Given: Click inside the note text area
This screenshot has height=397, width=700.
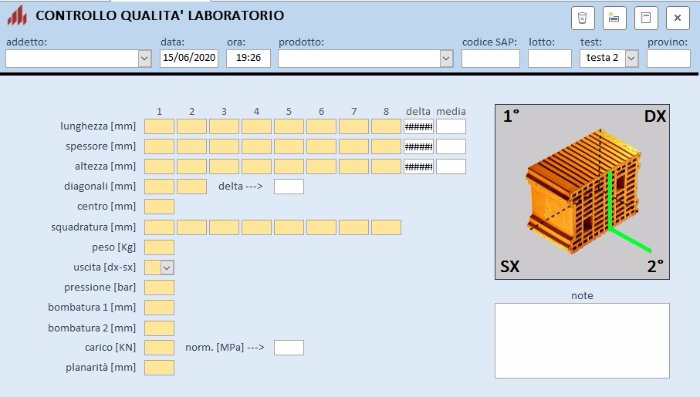Looking at the screenshot, I should click(582, 341).
